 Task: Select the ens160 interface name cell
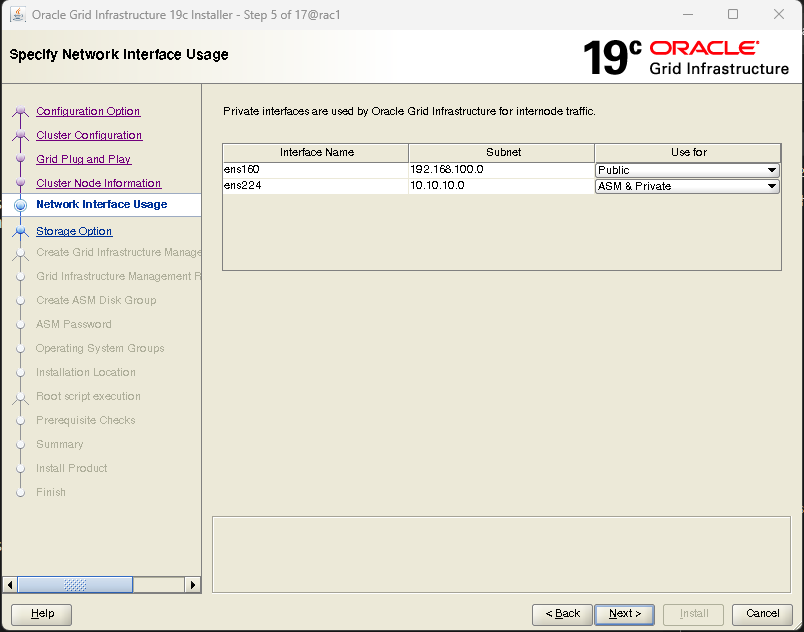point(316,170)
